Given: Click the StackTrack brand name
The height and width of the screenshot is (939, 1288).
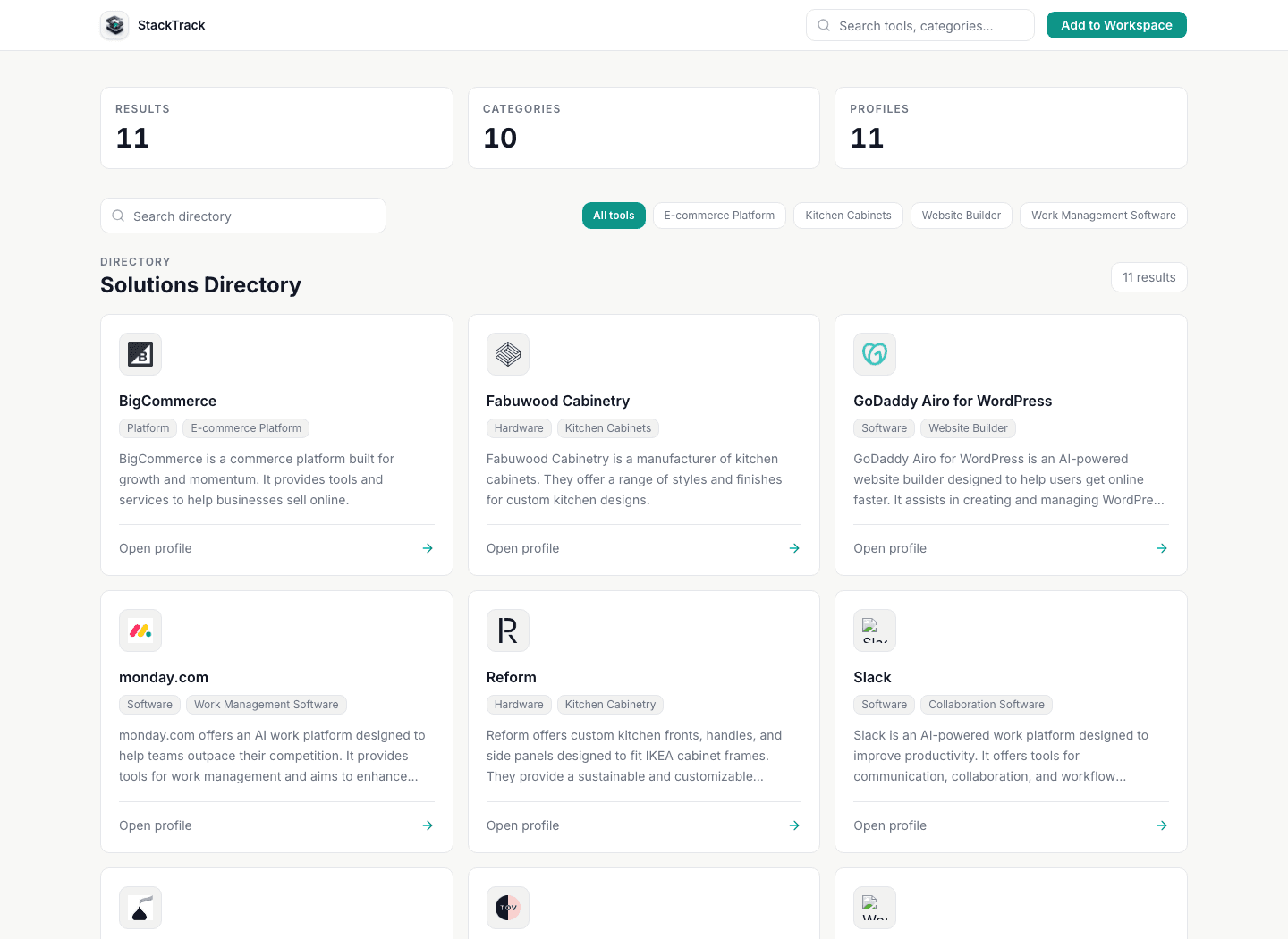Looking at the screenshot, I should click(172, 25).
